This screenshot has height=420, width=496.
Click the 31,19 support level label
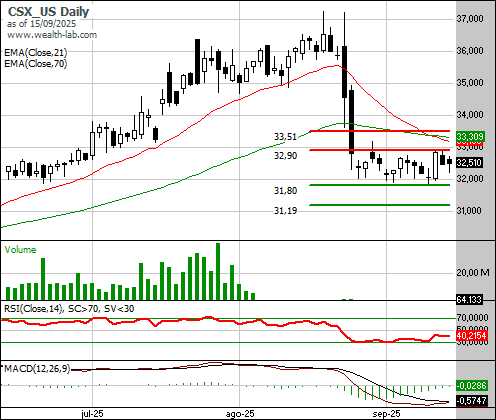[285, 211]
